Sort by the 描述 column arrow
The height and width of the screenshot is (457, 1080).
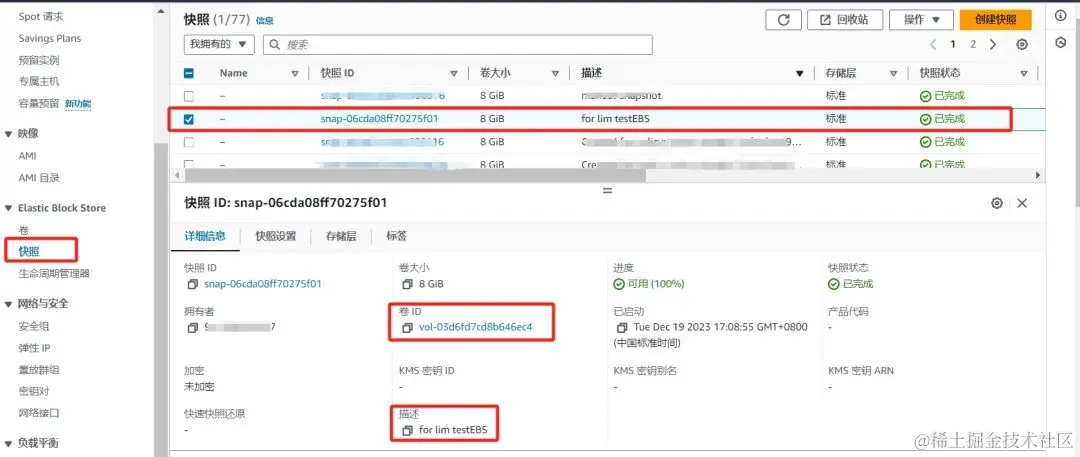click(x=800, y=73)
